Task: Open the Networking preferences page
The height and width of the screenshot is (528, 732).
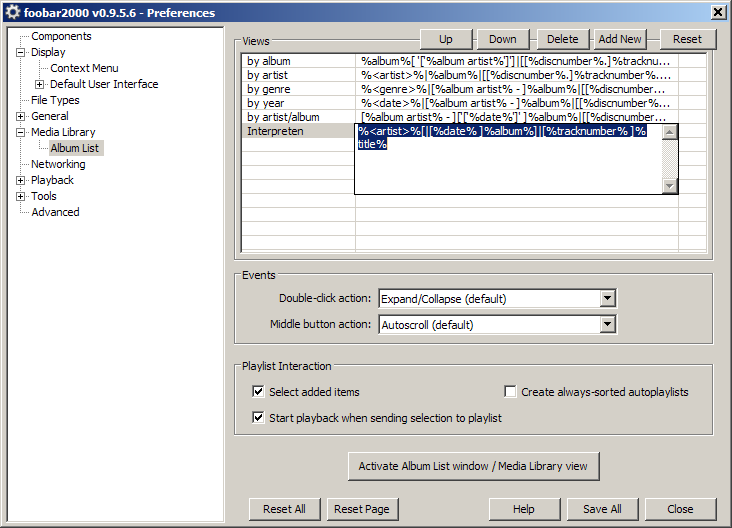Action: coord(58,164)
